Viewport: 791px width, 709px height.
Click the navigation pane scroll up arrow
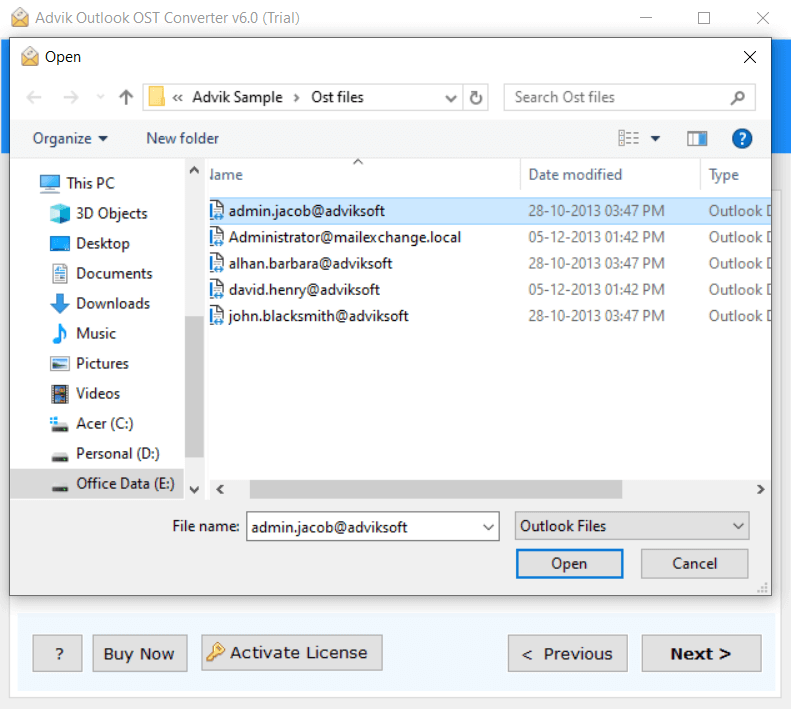(x=194, y=171)
